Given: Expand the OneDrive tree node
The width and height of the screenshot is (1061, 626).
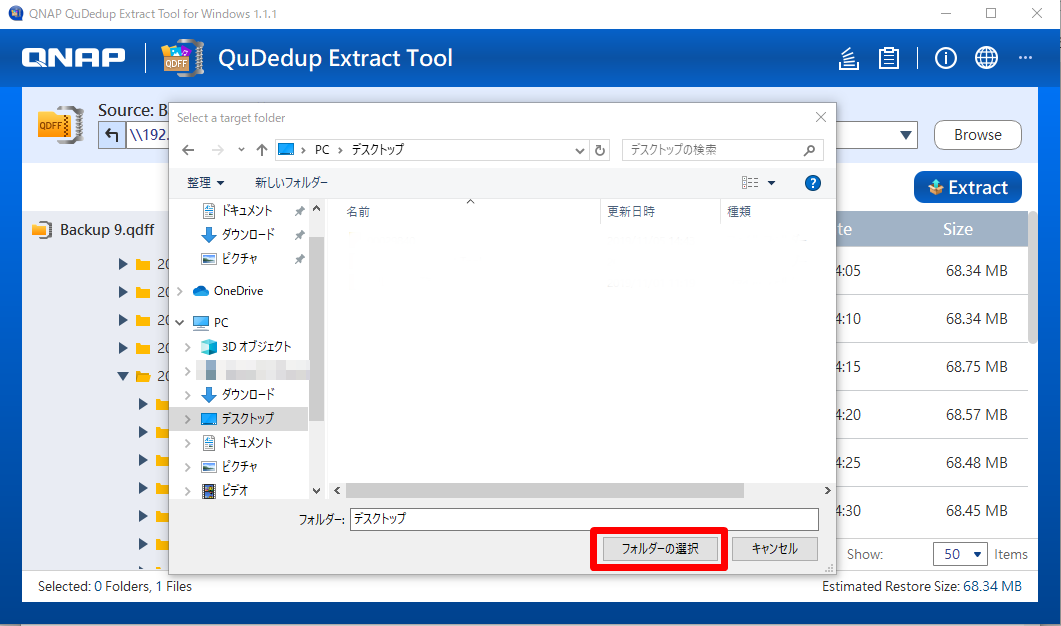Looking at the screenshot, I should point(180,291).
